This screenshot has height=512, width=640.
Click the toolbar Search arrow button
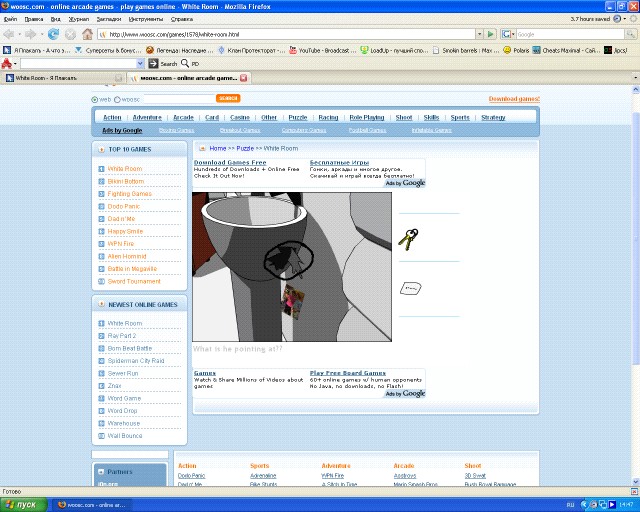pos(153,63)
